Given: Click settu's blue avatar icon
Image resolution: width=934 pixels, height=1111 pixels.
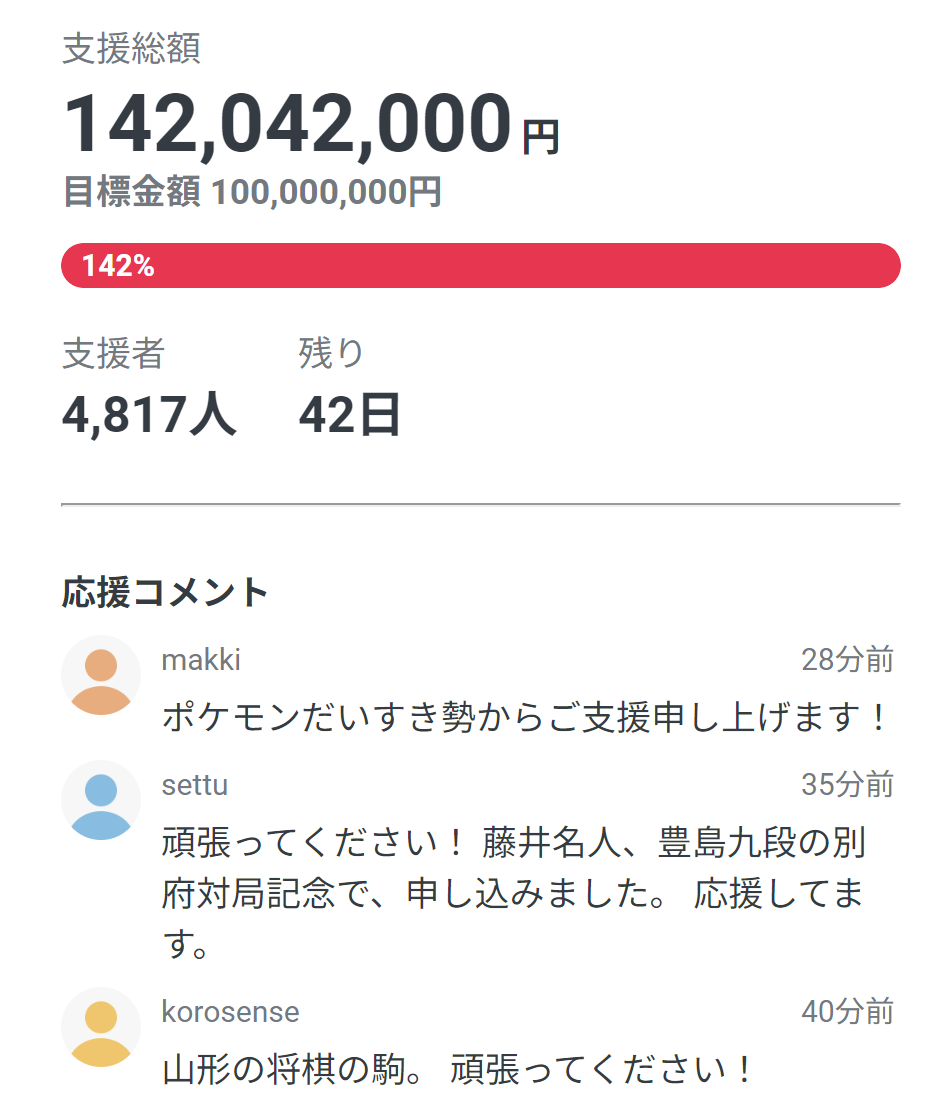Looking at the screenshot, I should pyautogui.click(x=101, y=800).
